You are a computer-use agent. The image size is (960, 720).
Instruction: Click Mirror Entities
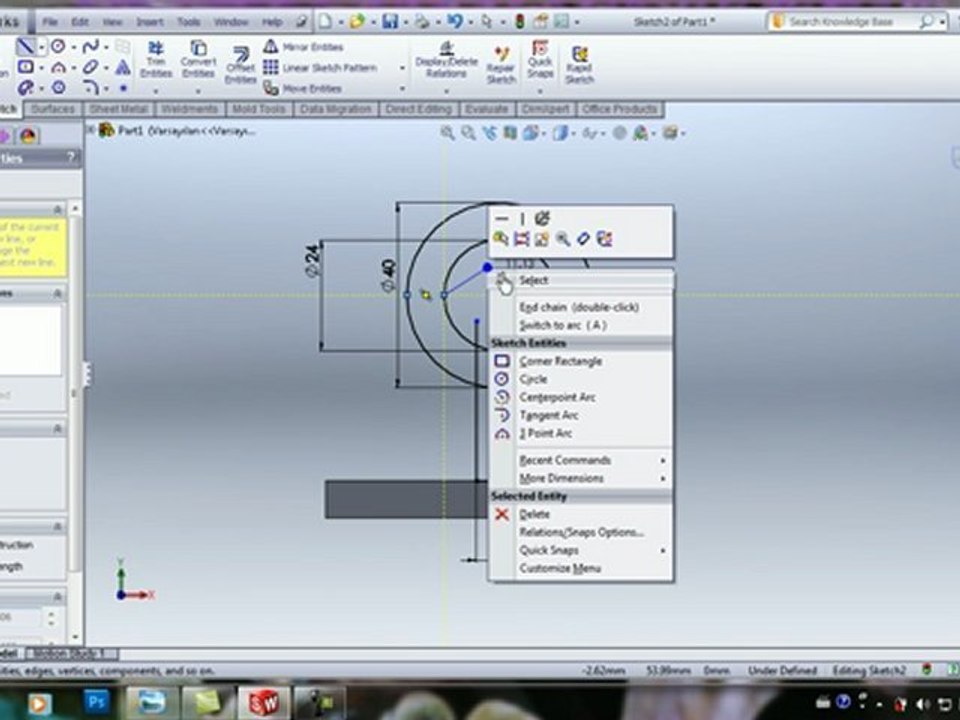coord(304,47)
